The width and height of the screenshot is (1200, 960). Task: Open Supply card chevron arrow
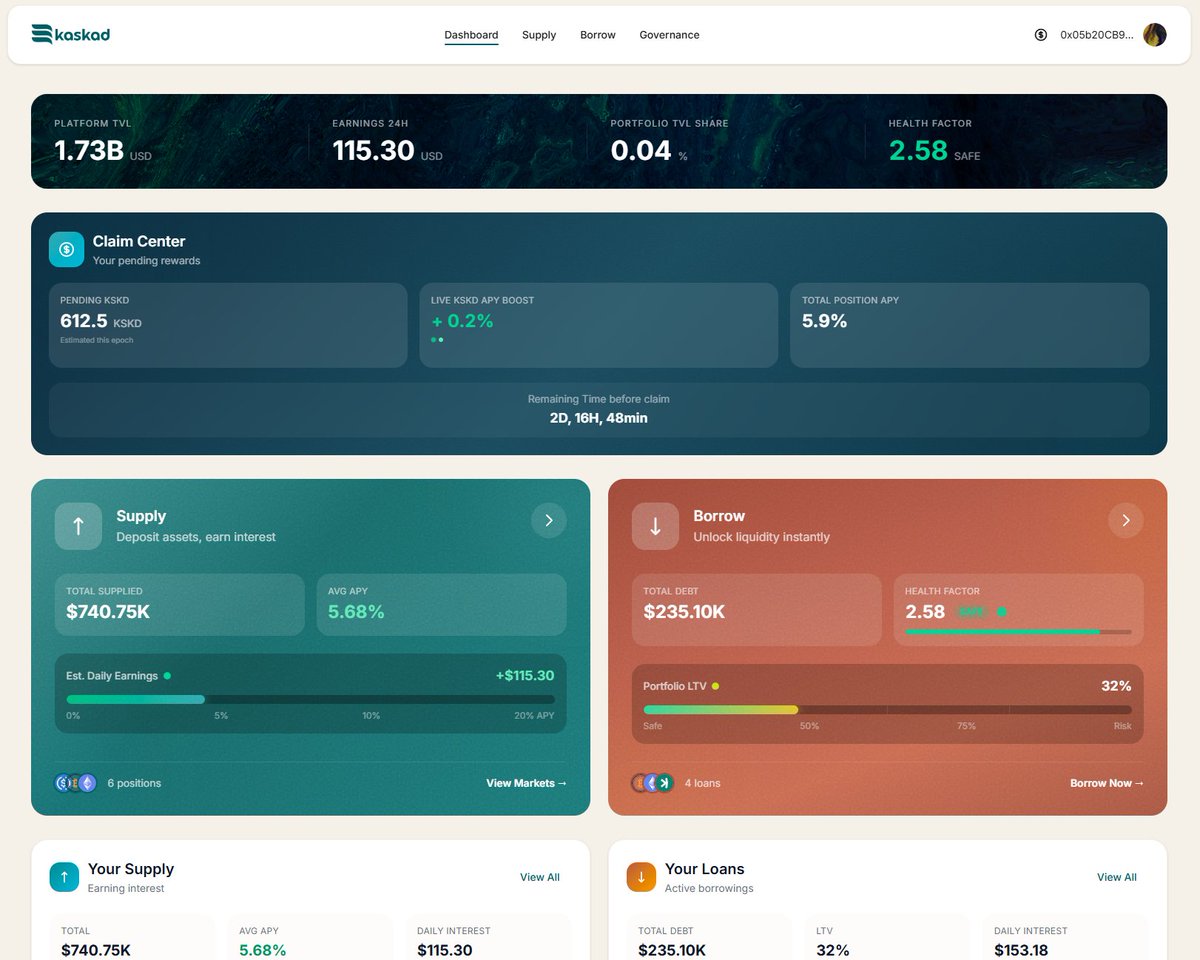tap(548, 520)
